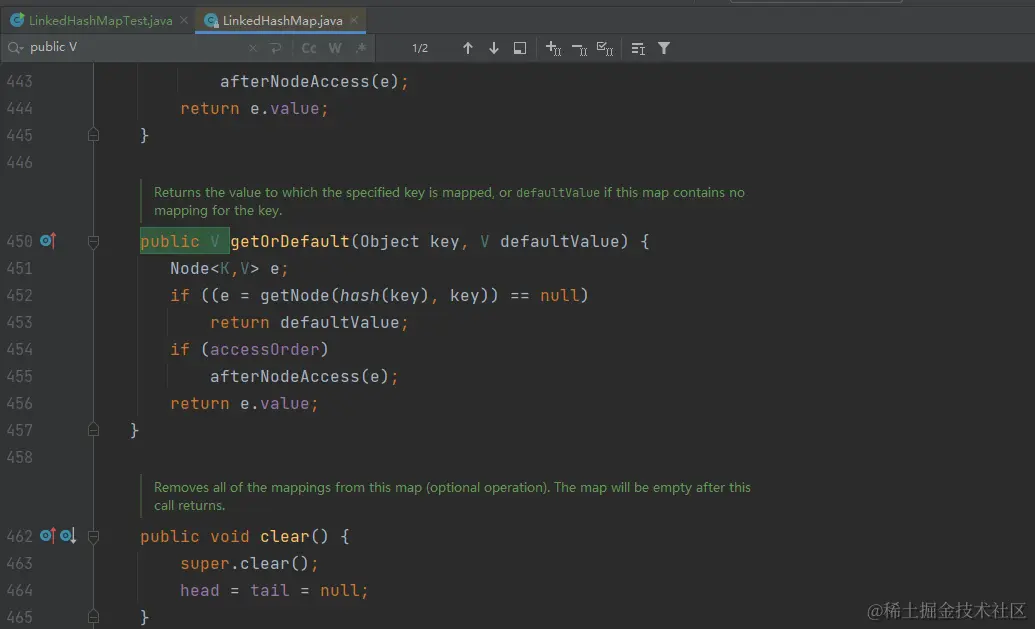1035x629 pixels.
Task: Add selection for next occurrence
Action: pos(553,48)
